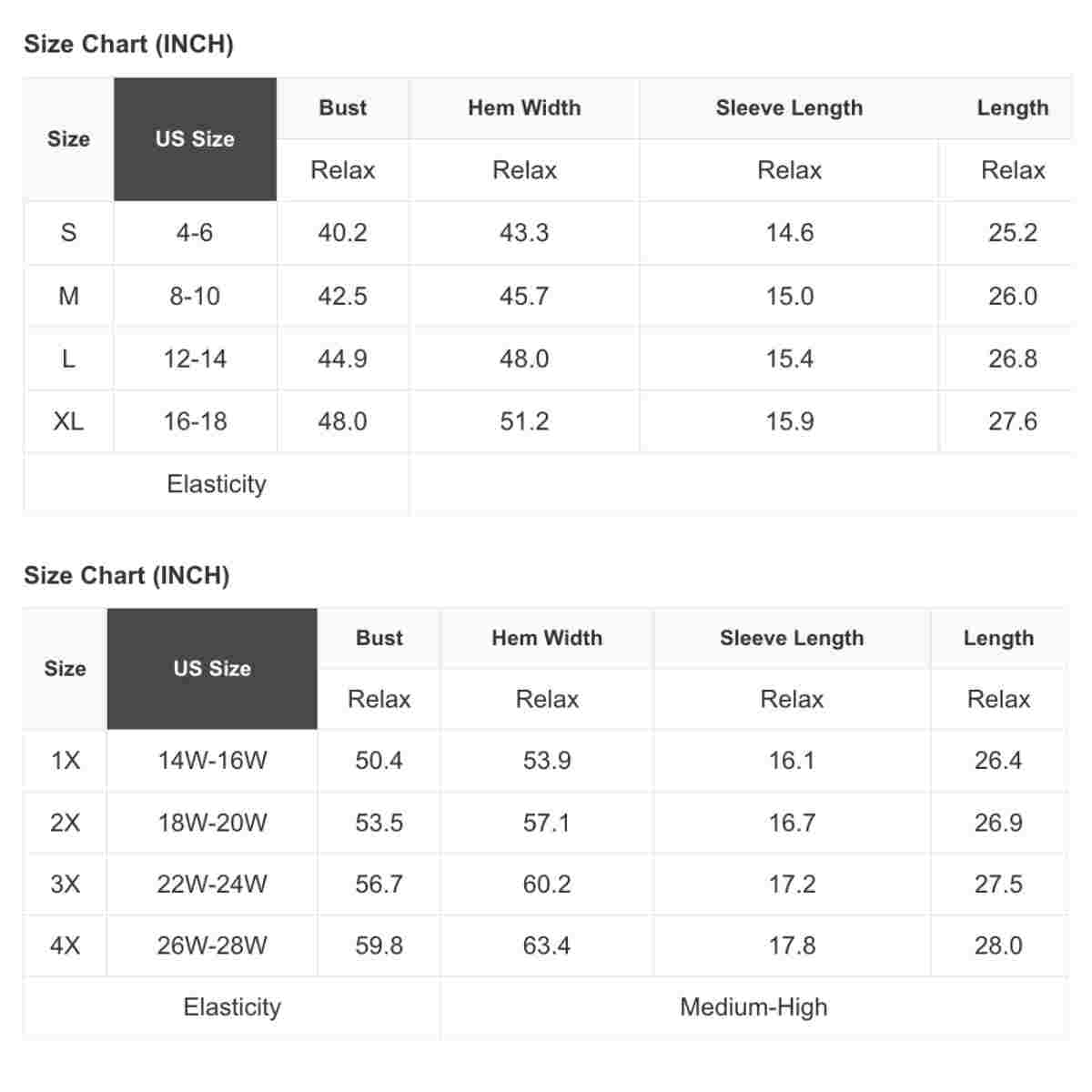Click the Bust header in top chart
The height and width of the screenshot is (1092, 1092).
pos(343,108)
